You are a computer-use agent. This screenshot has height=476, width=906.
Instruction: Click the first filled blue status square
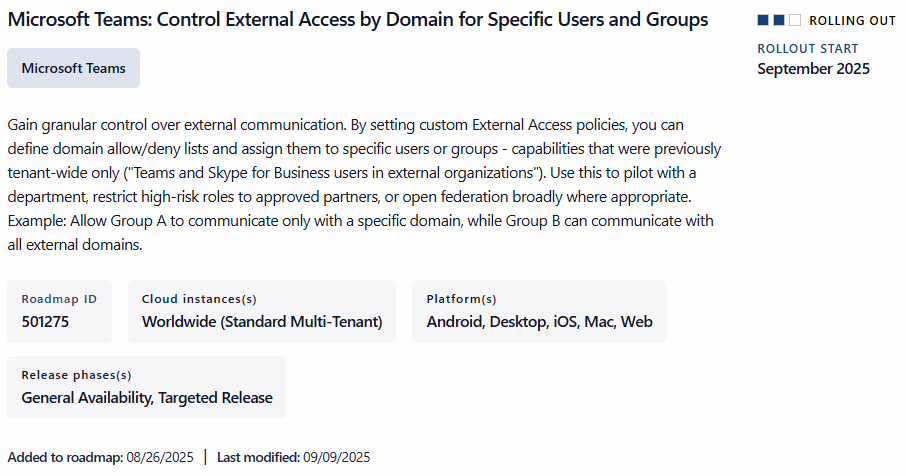tap(763, 20)
